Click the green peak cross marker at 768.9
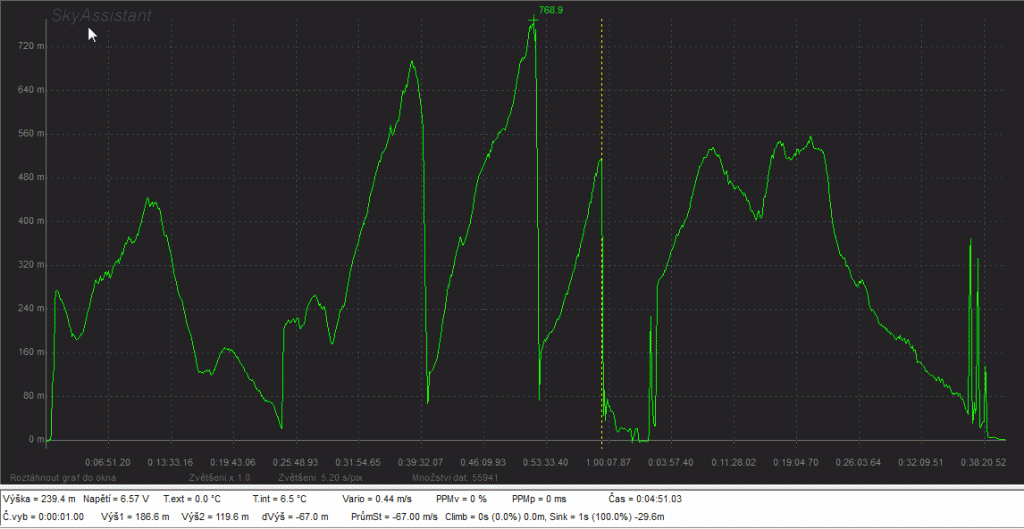The image size is (1024, 529). click(533, 20)
